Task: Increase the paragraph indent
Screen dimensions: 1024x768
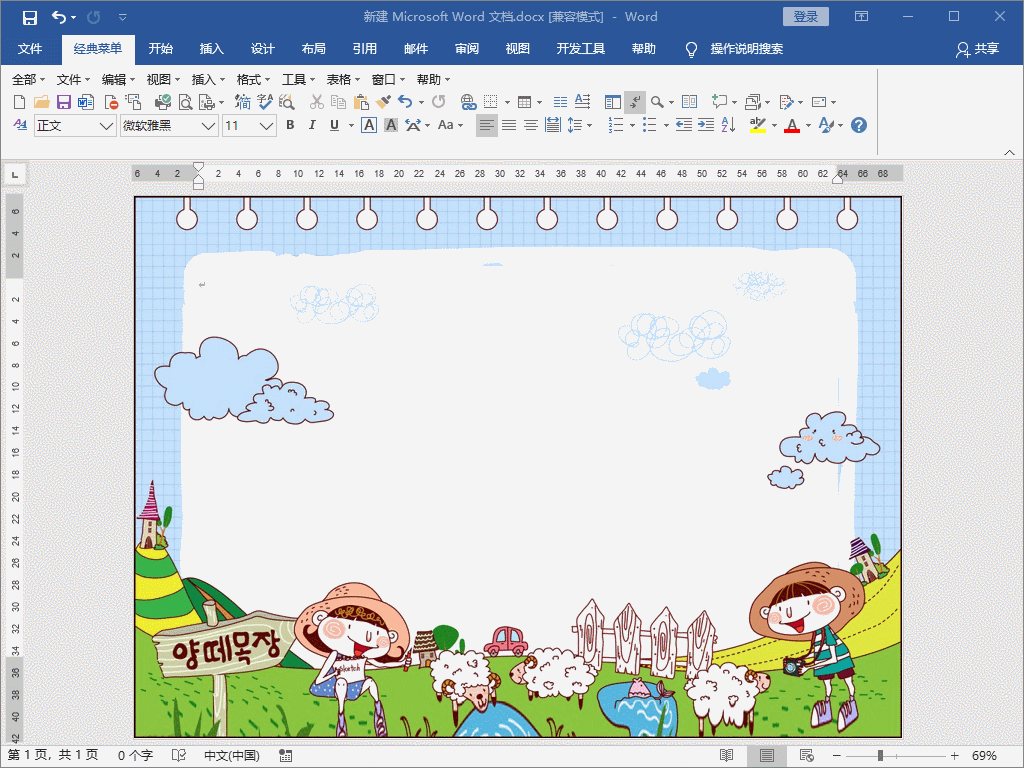Action: point(706,125)
